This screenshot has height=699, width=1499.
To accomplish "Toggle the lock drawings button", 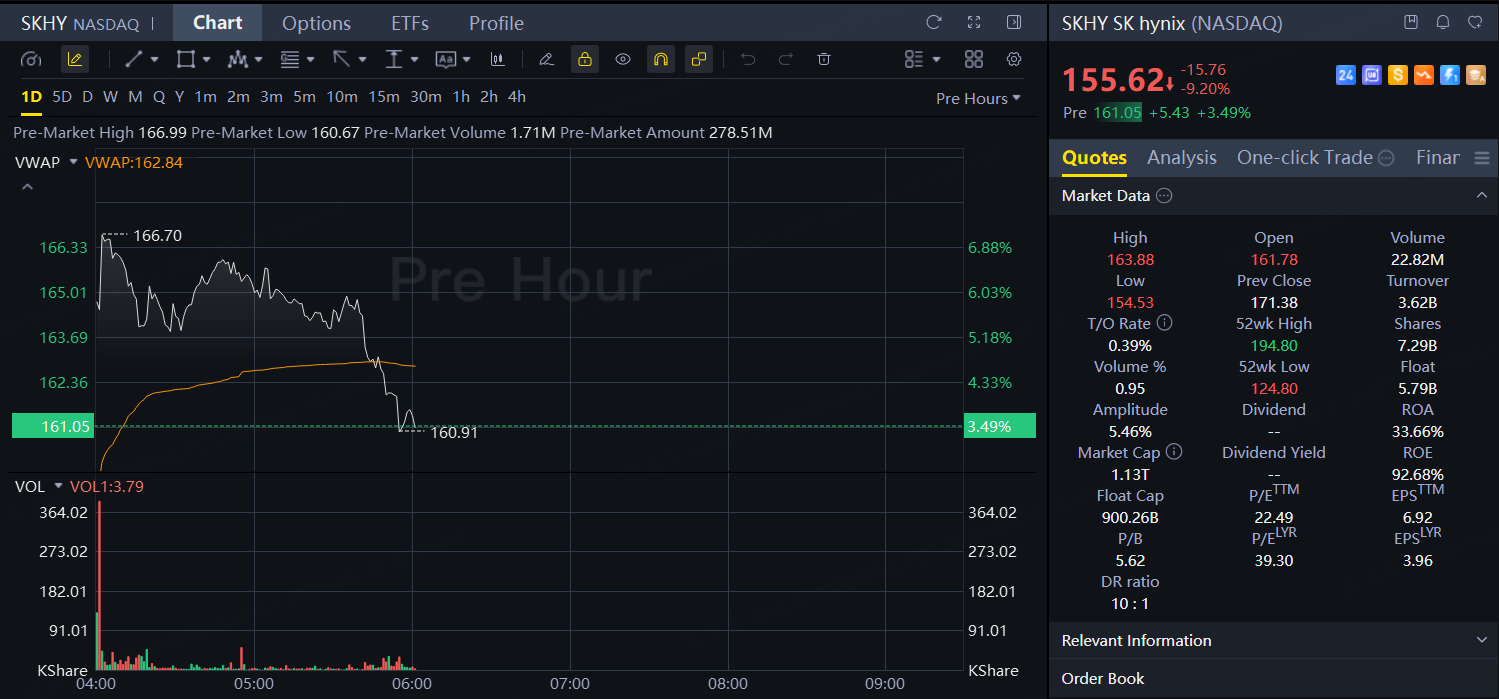I will pyautogui.click(x=585, y=59).
